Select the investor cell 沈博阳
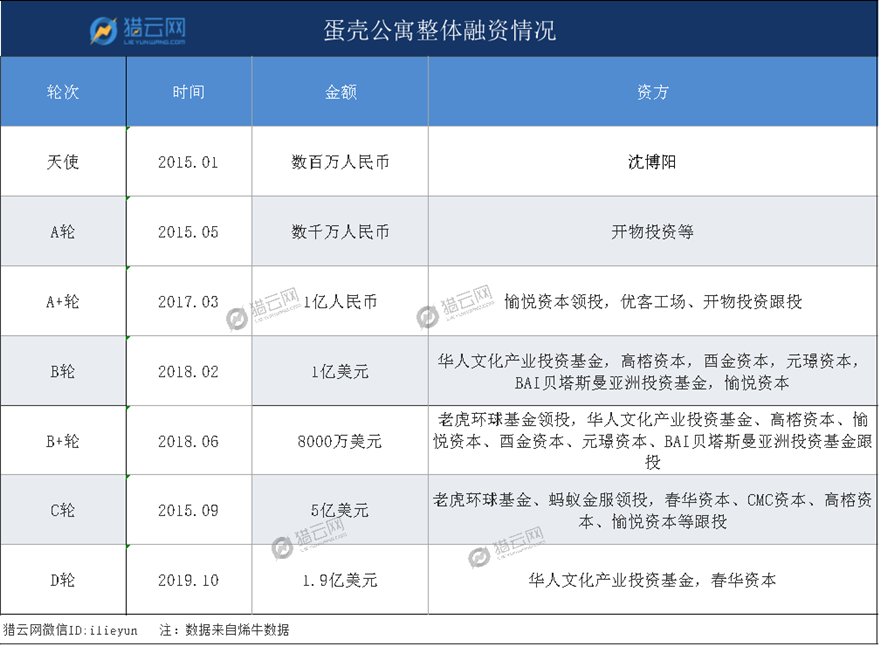Image resolution: width=880 pixels, height=646 pixels. point(653,162)
